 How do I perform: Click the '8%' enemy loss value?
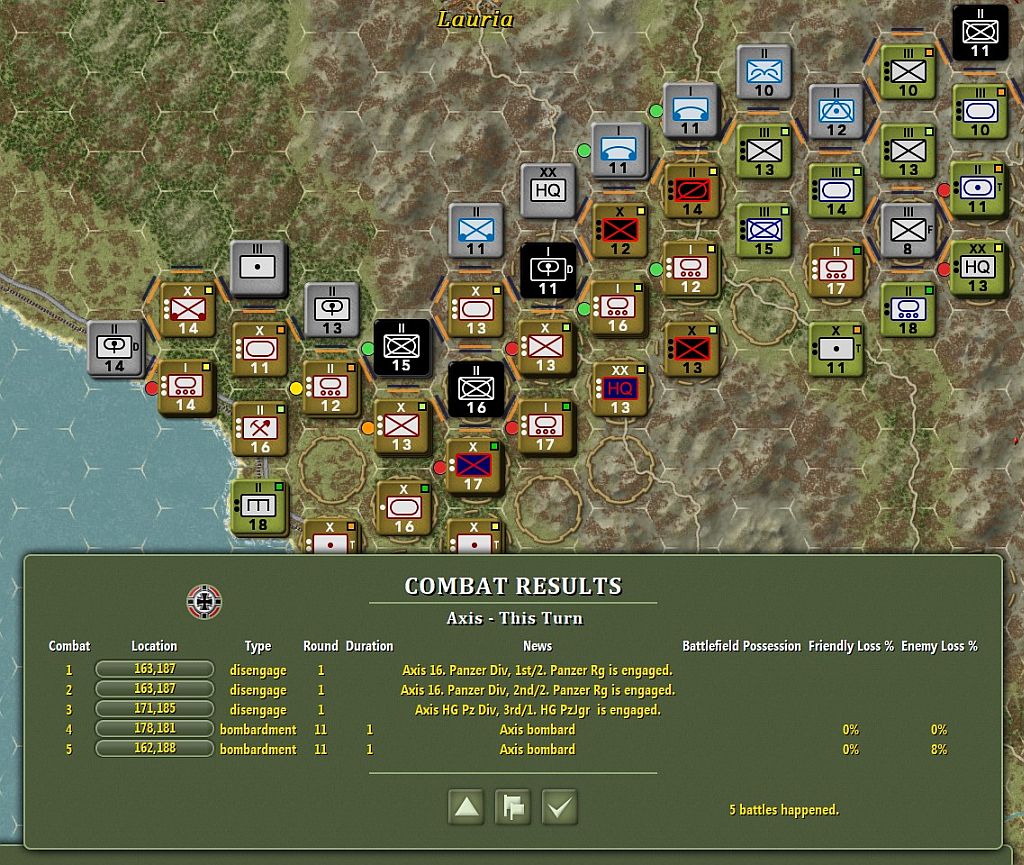tap(939, 749)
